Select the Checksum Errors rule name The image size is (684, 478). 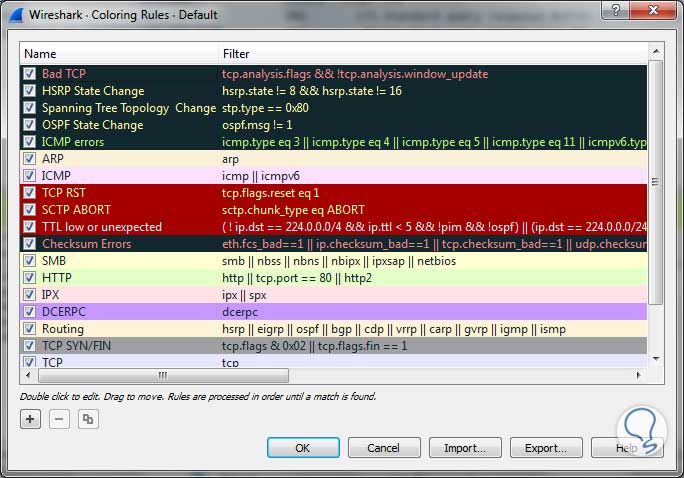(86, 244)
